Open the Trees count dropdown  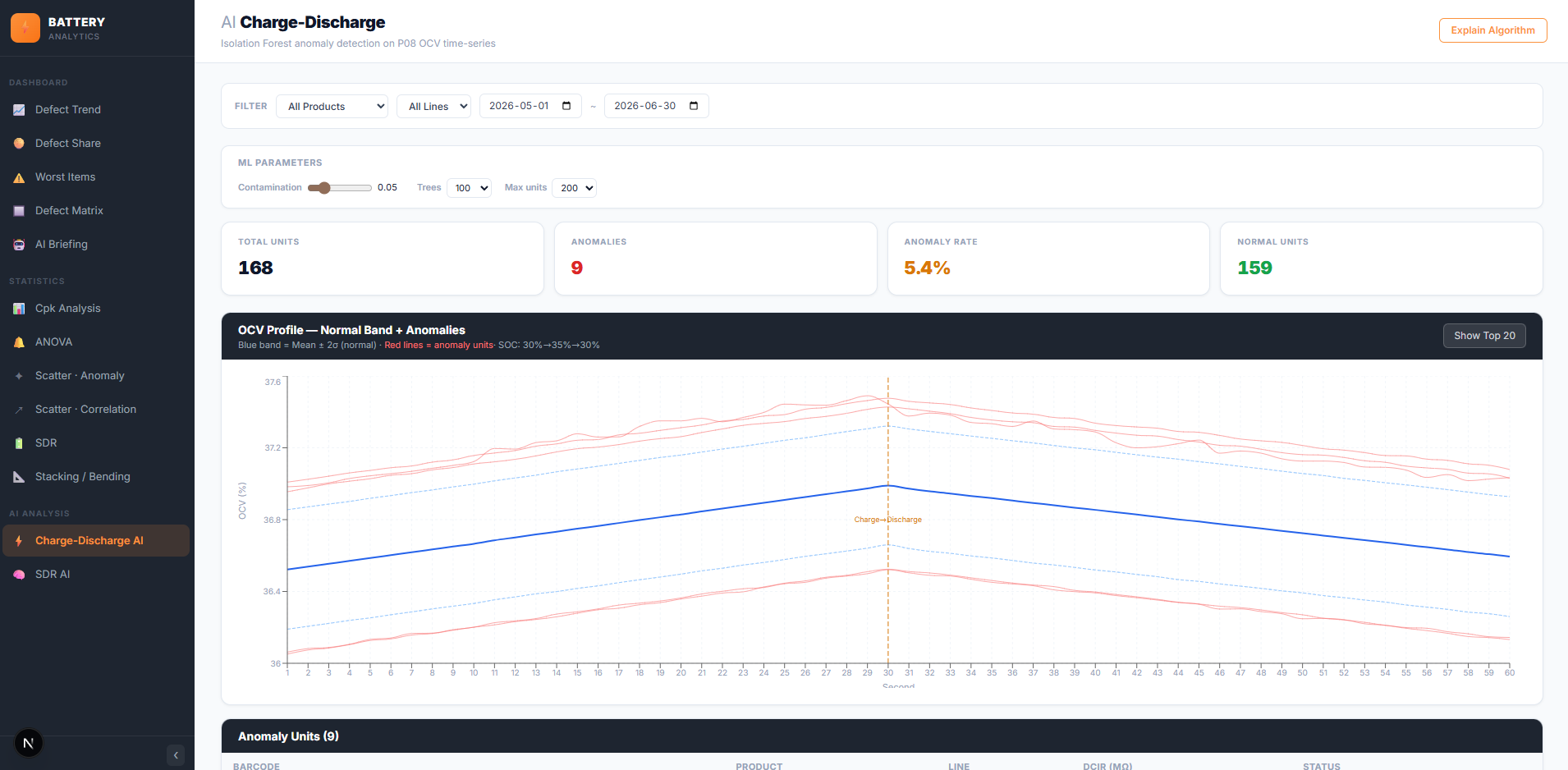pyautogui.click(x=469, y=188)
